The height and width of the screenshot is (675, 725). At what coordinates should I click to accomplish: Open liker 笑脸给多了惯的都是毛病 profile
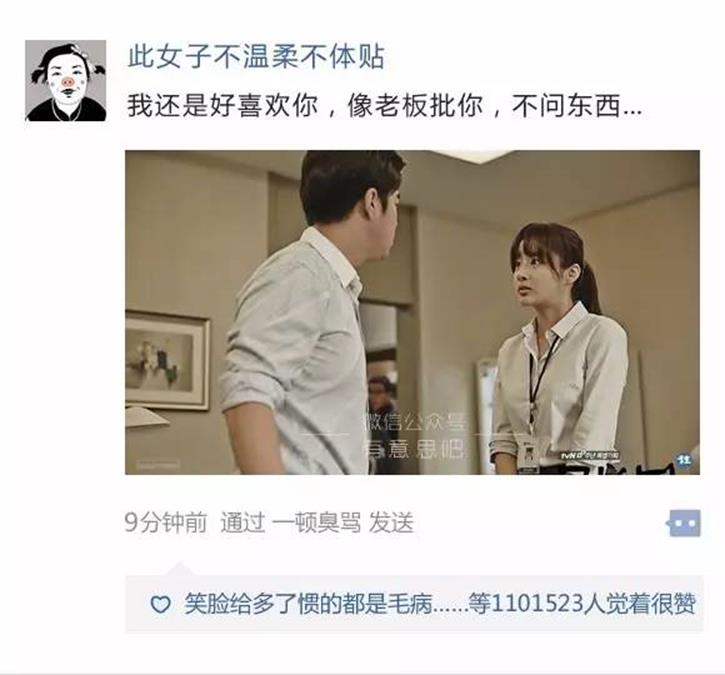coord(308,604)
